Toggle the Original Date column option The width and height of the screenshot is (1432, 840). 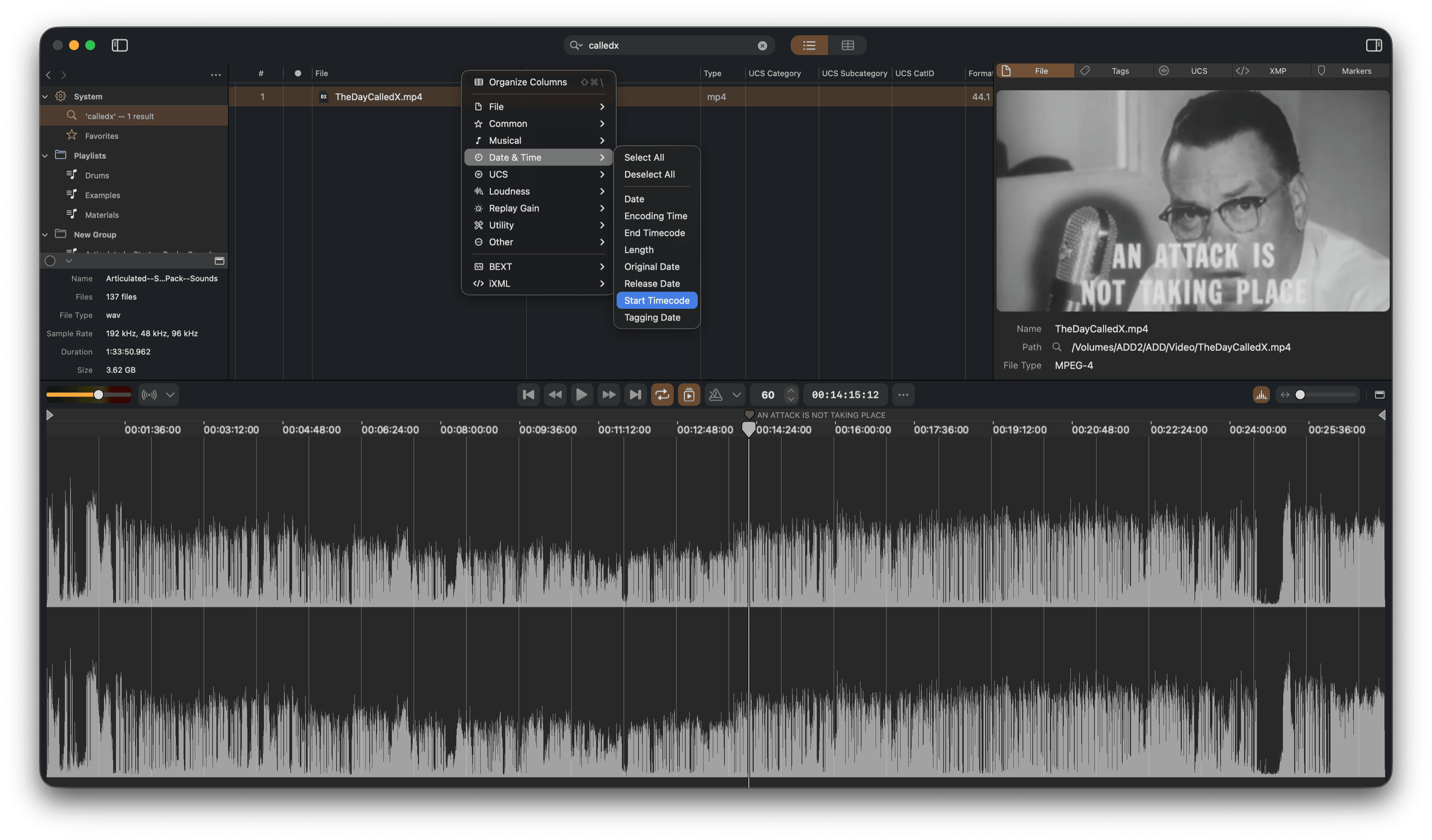point(657,267)
